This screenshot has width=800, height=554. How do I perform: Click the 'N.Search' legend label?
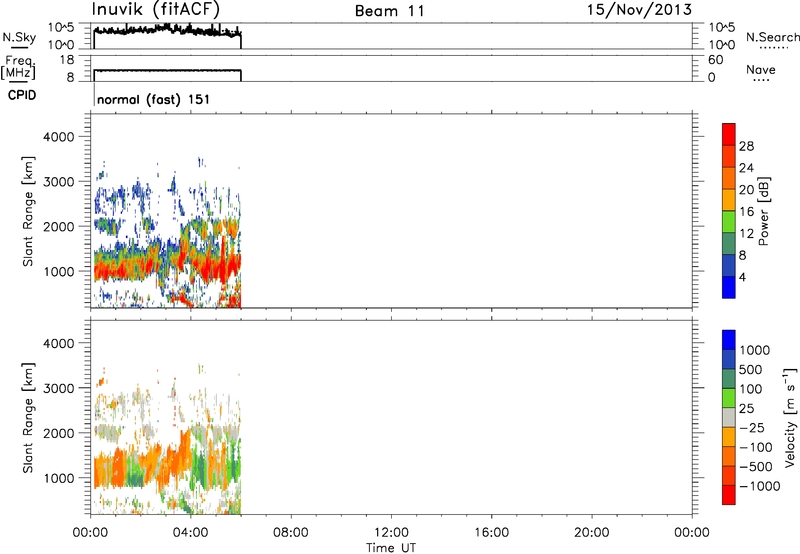point(773,37)
